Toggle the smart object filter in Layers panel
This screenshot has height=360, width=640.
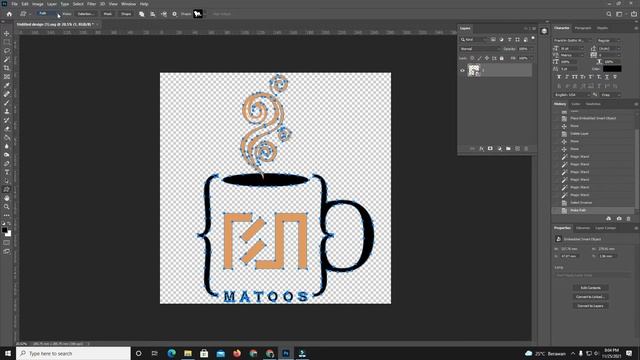(526, 40)
